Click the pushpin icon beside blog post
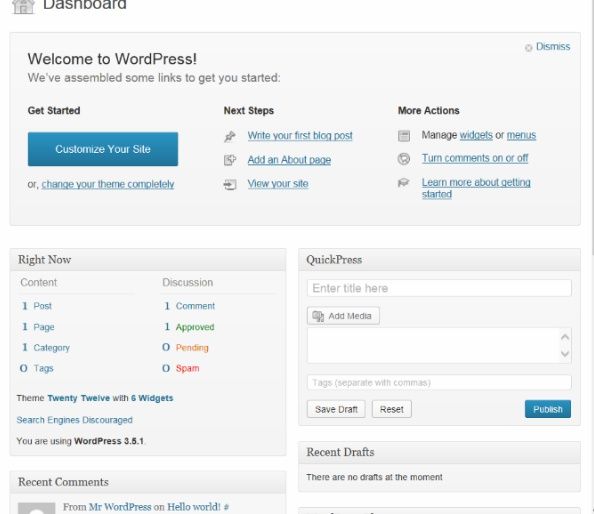 (230, 136)
